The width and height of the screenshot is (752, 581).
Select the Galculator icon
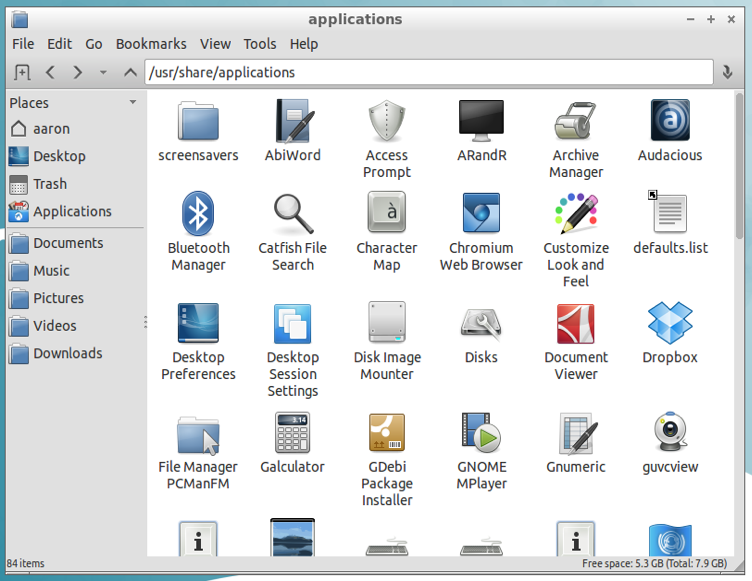(293, 433)
